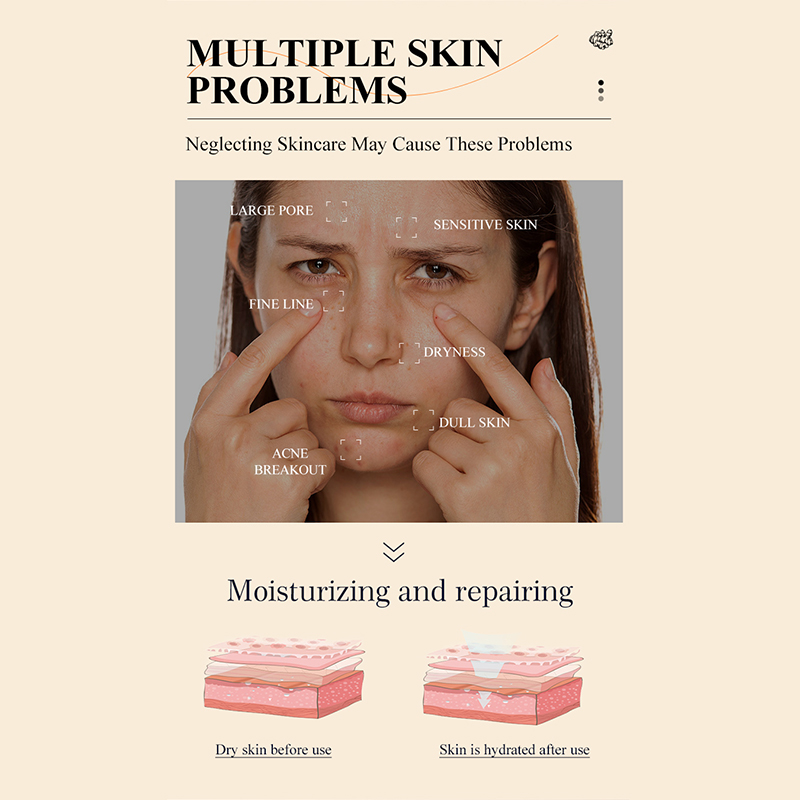Open the three-dot vertical menu

[601, 90]
